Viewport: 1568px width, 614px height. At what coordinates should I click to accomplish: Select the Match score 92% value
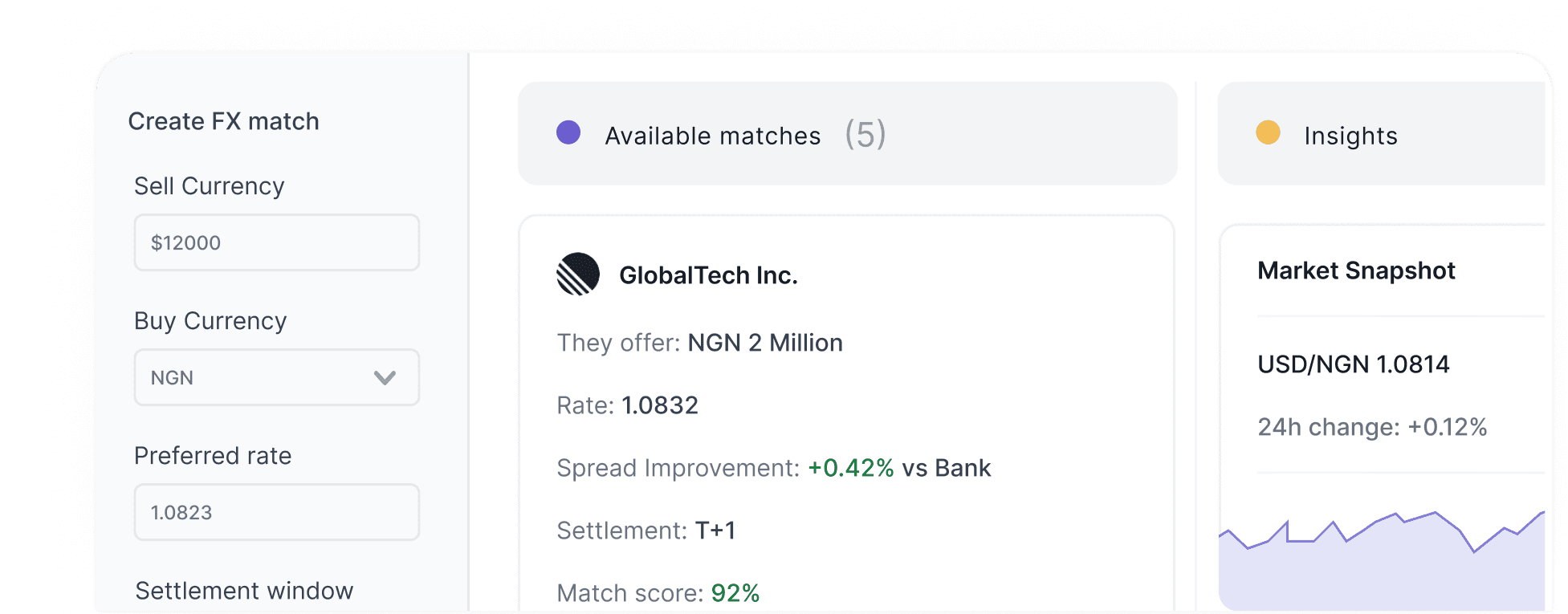click(x=736, y=593)
